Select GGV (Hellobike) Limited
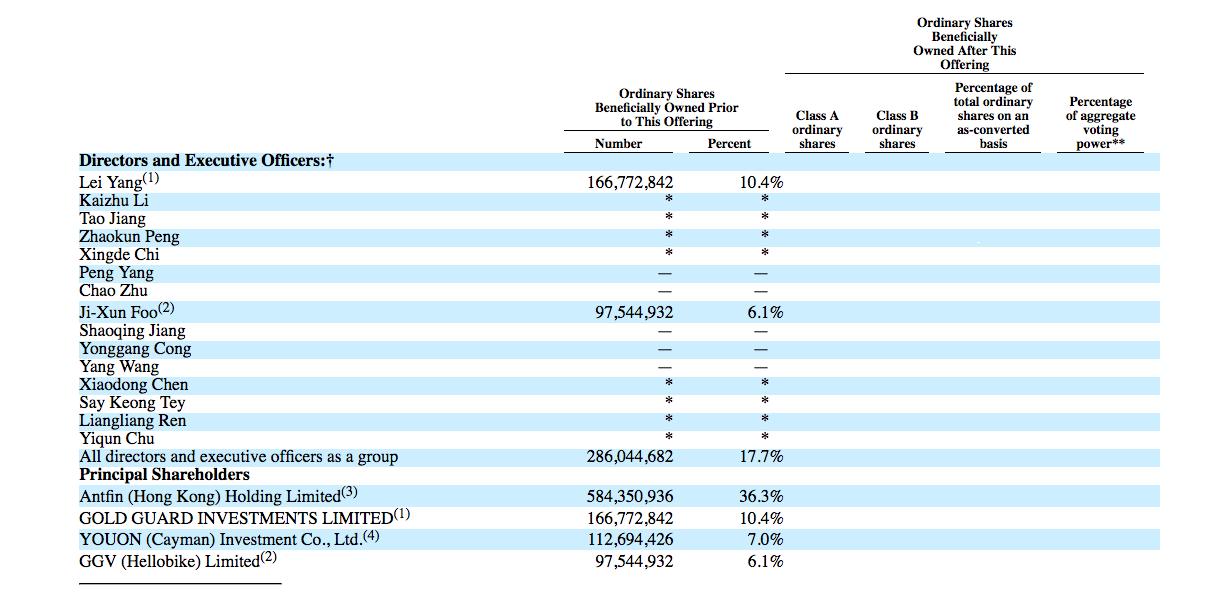The image size is (1226, 597). click(x=178, y=560)
